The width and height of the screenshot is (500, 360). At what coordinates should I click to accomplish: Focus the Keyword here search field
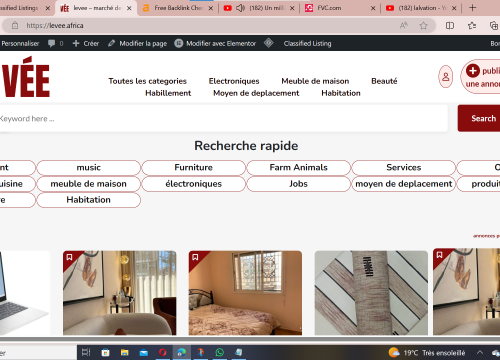pos(223,118)
